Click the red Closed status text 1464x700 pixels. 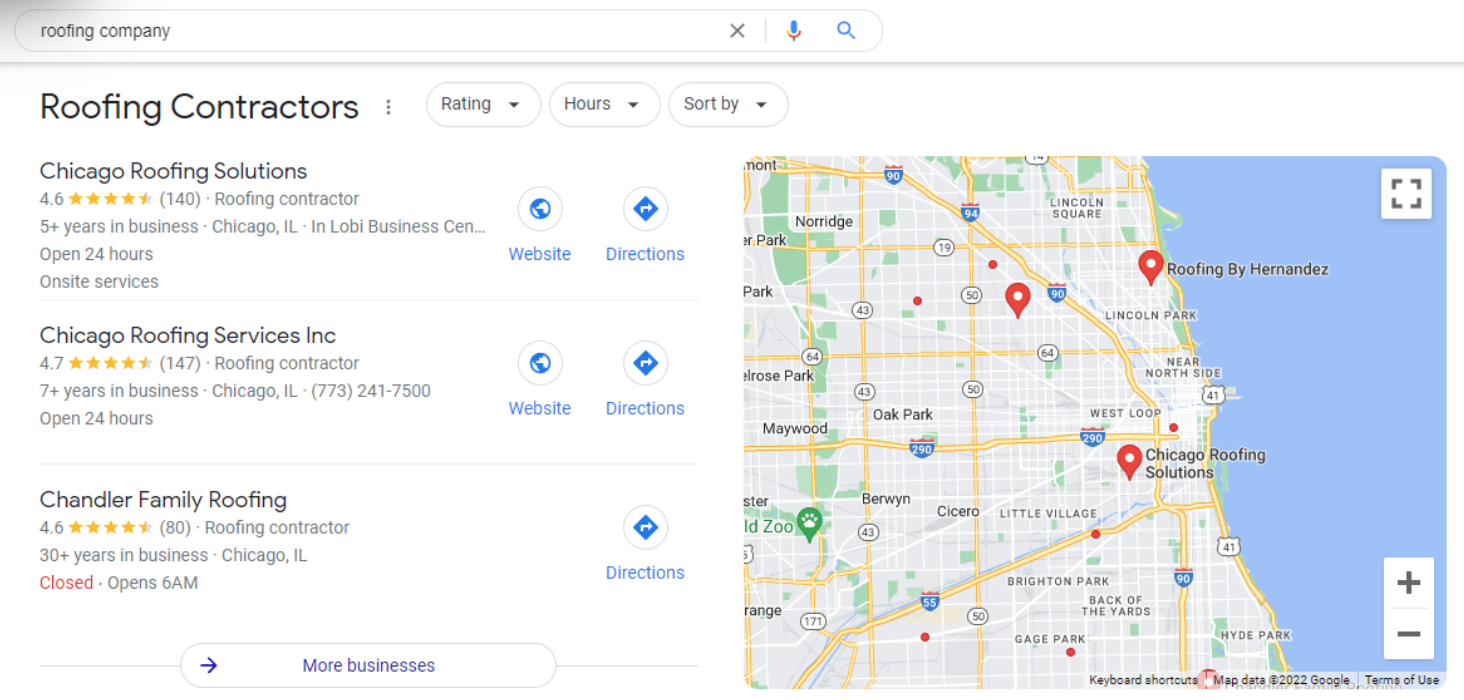pyautogui.click(x=66, y=583)
